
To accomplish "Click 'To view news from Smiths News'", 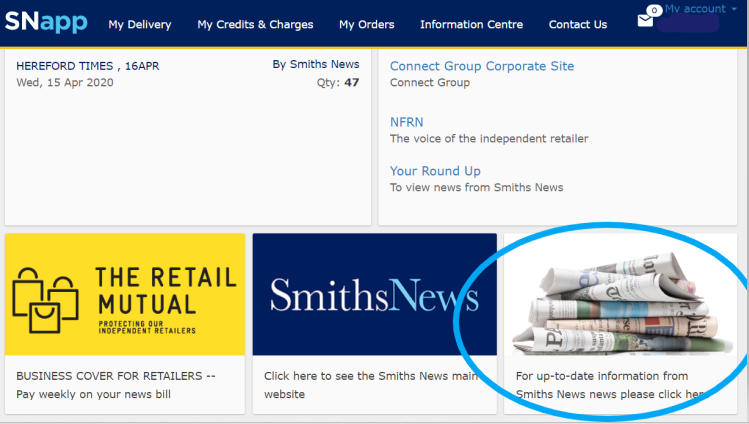I will [476, 187].
